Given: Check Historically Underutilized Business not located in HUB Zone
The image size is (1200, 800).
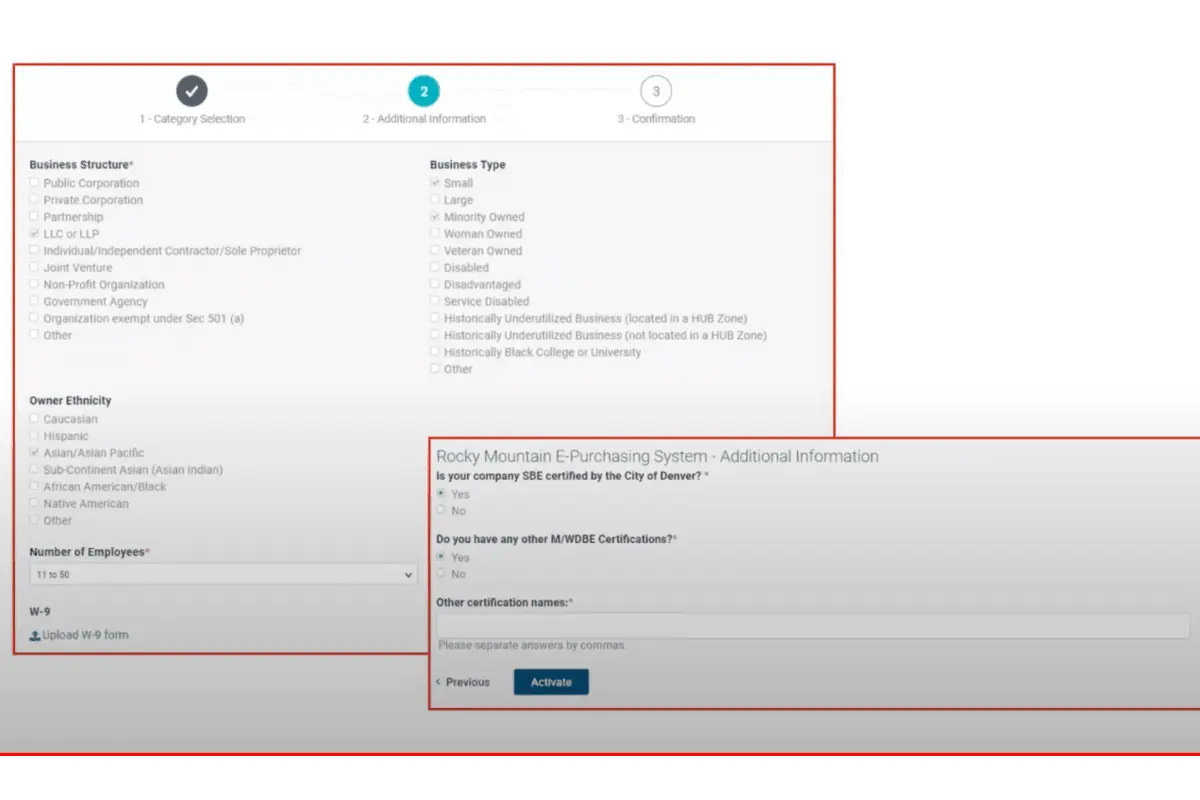Looking at the screenshot, I should [435, 335].
